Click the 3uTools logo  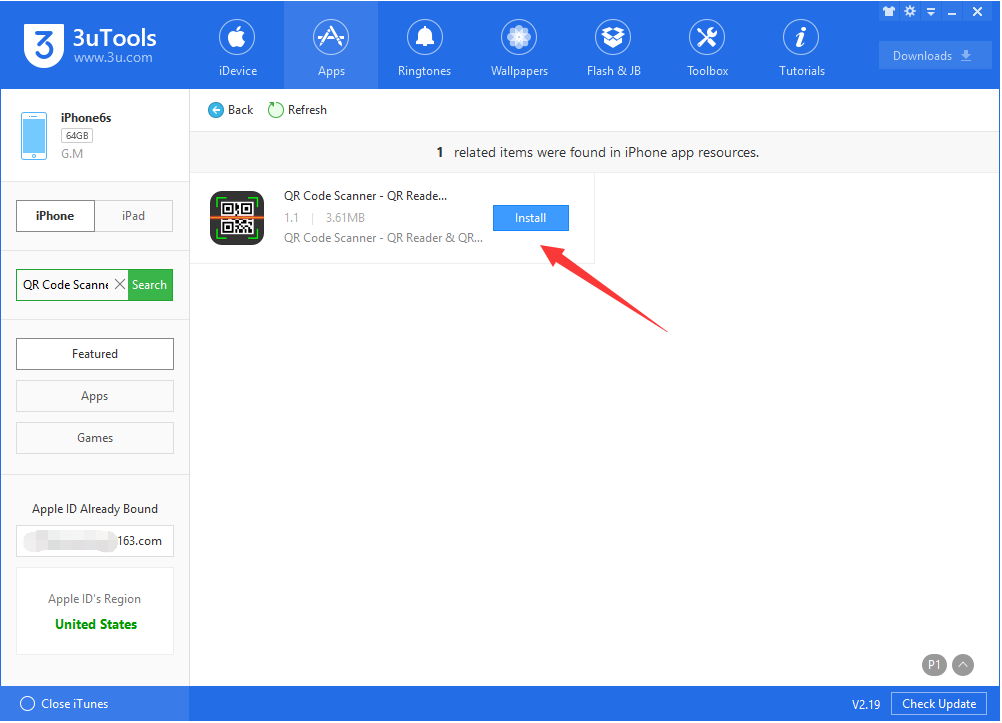click(44, 45)
